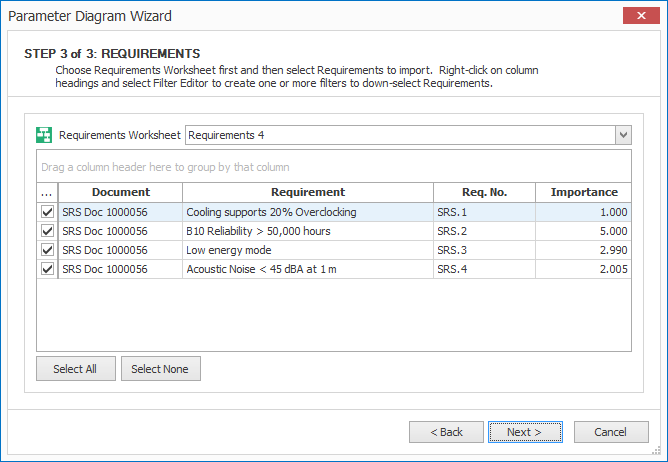This screenshot has height=462, width=668.
Task: Close the Parameter Diagram Wizard window
Action: pyautogui.click(x=640, y=16)
